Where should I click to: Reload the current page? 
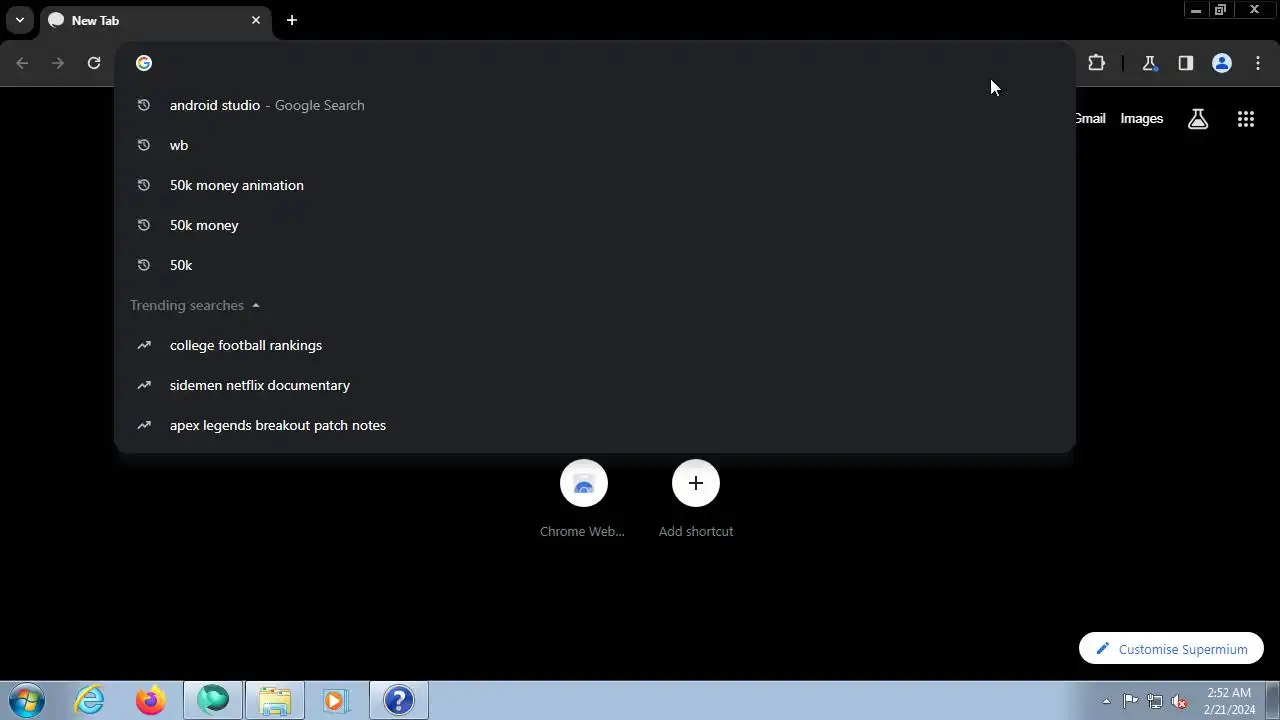pos(94,63)
